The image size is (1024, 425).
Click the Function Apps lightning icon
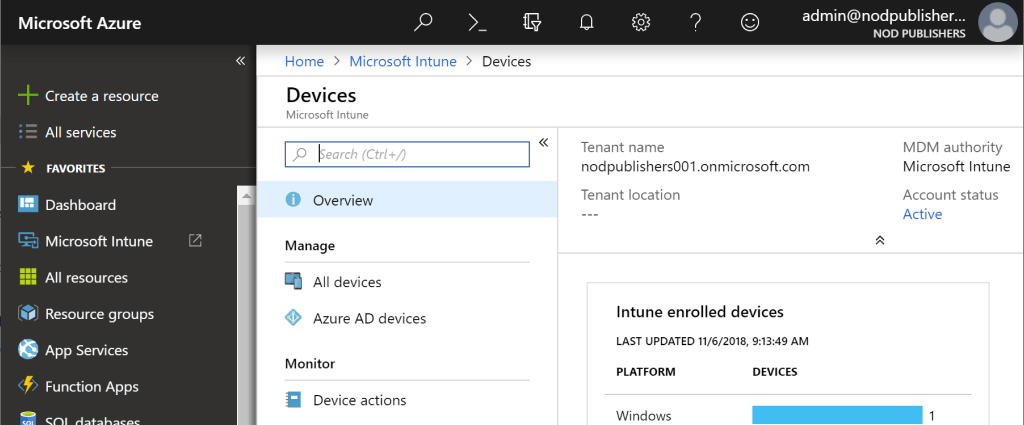tap(28, 386)
